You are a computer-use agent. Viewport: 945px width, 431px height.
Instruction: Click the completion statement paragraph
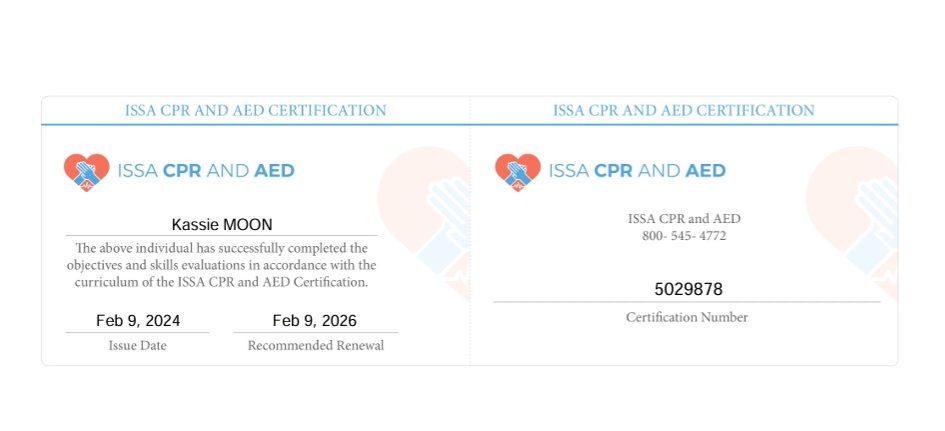(221, 265)
